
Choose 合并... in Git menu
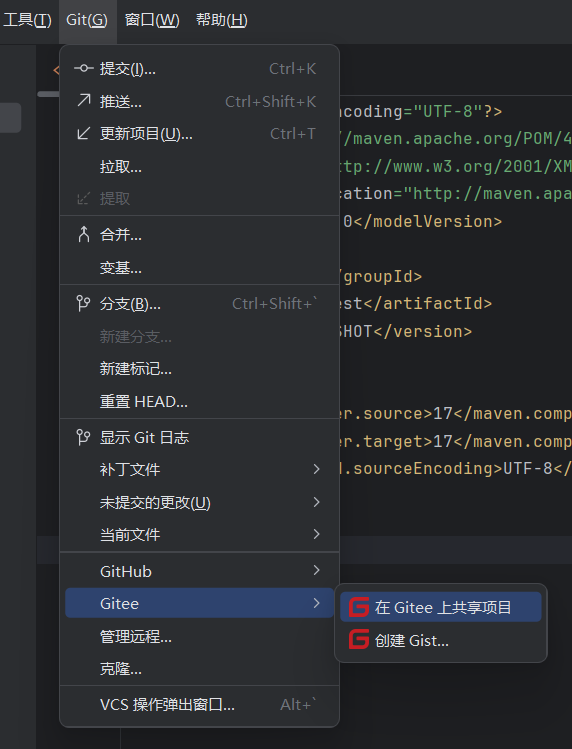(x=199, y=235)
